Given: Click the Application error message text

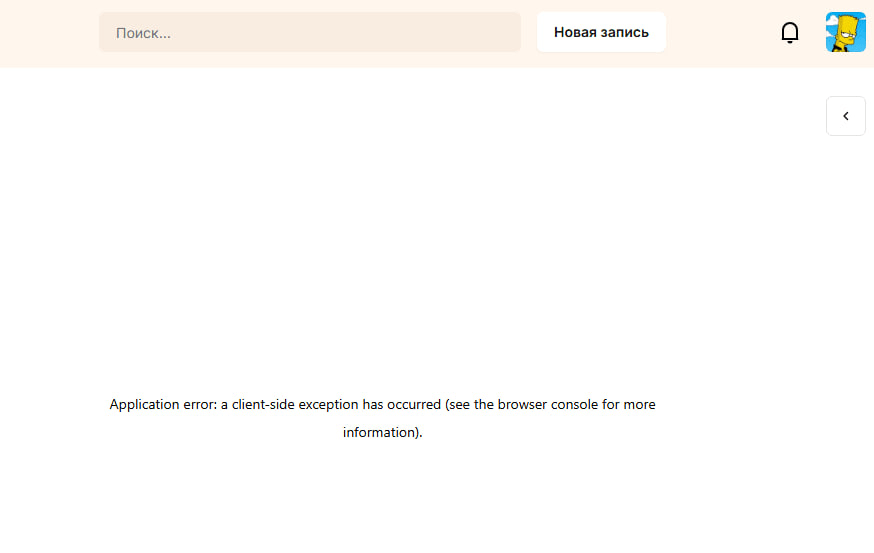Looking at the screenshot, I should pos(382,418).
